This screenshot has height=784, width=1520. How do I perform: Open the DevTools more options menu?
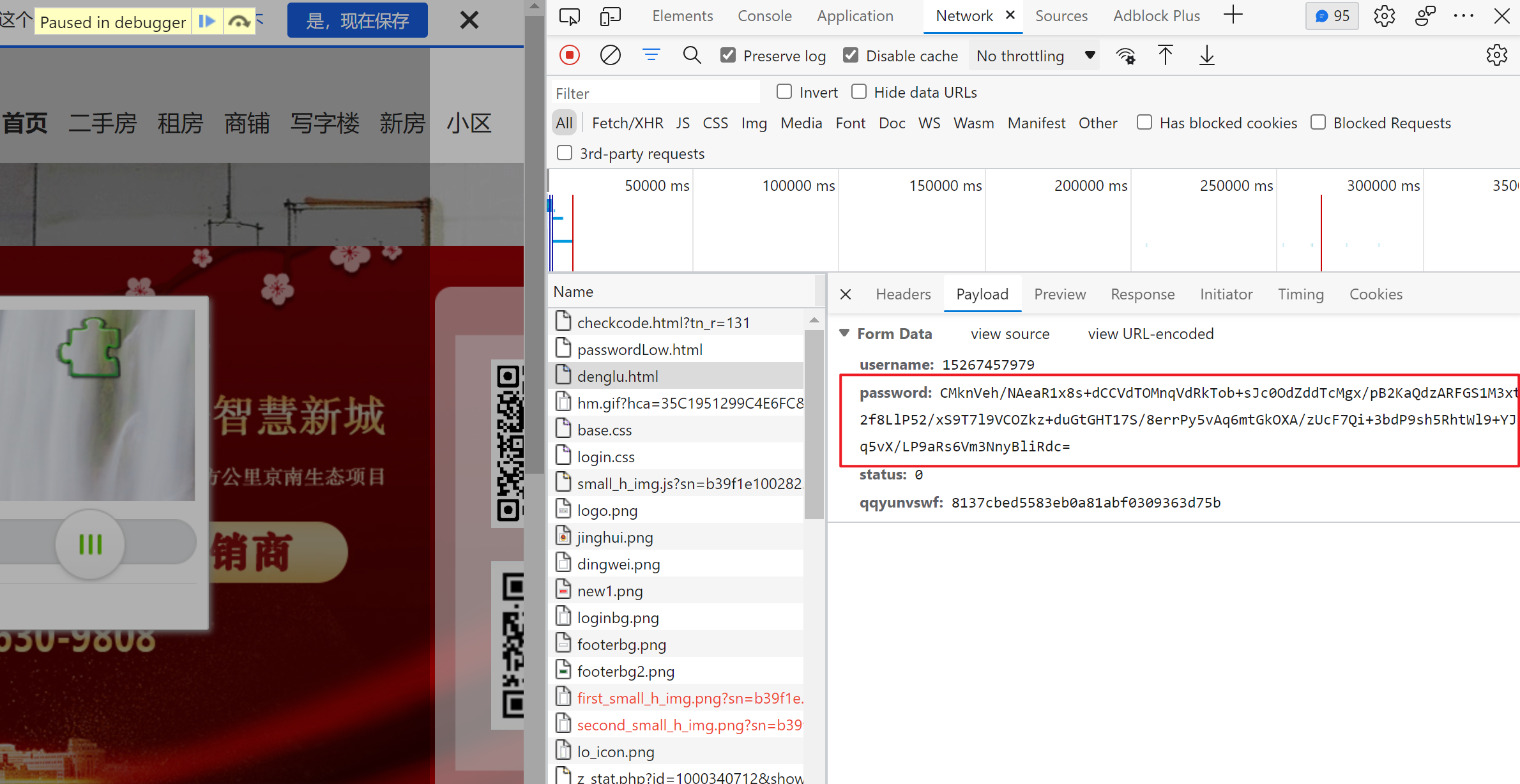click(x=1464, y=16)
